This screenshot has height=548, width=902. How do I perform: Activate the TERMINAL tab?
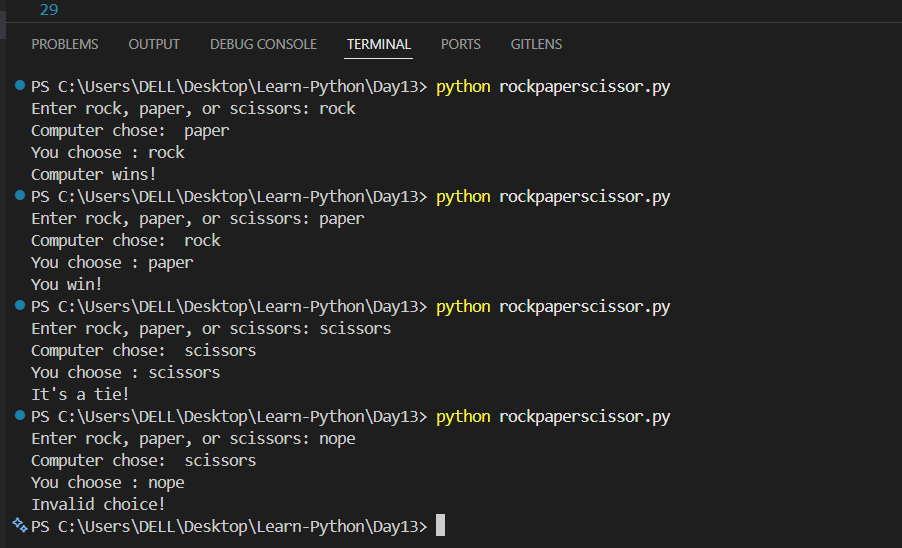click(379, 44)
